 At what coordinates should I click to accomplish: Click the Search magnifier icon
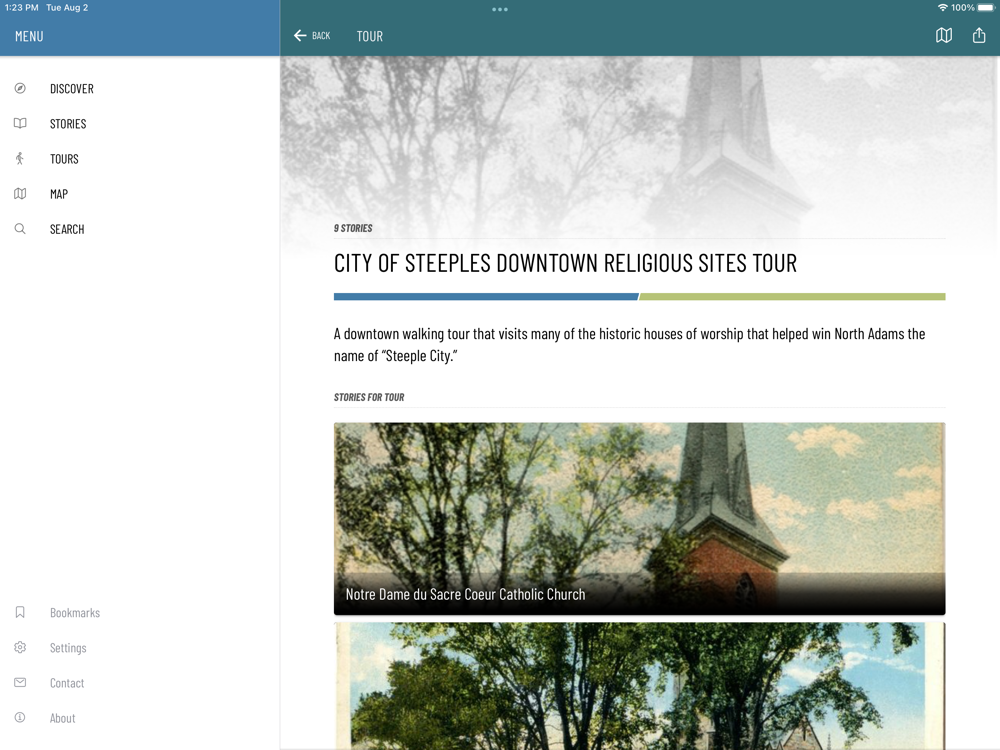pyautogui.click(x=20, y=229)
